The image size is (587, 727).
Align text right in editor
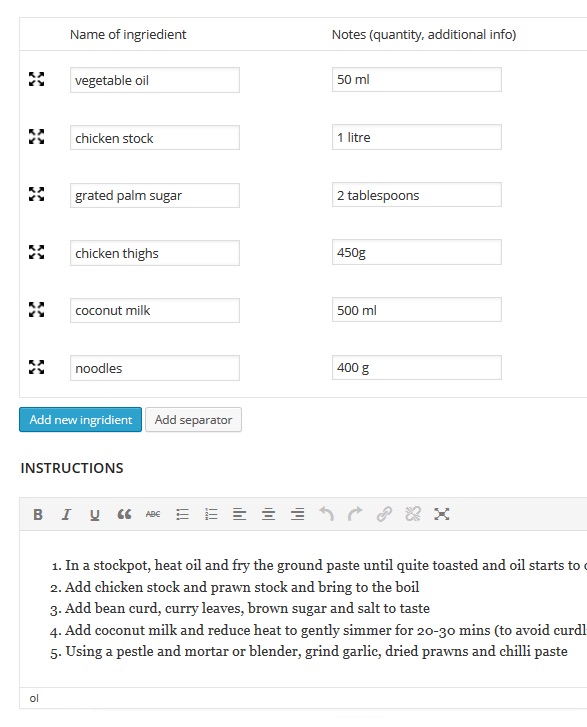coord(297,514)
